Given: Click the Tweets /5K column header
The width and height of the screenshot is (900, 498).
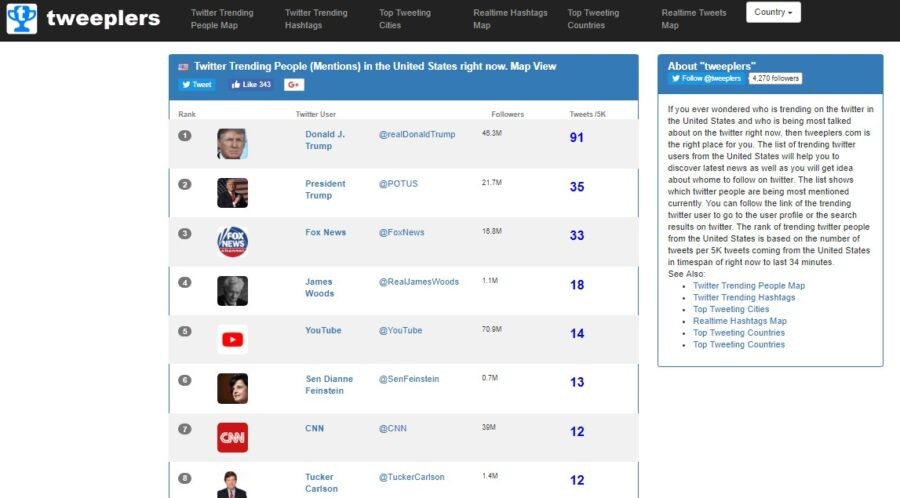Looking at the screenshot, I should coord(587,114).
